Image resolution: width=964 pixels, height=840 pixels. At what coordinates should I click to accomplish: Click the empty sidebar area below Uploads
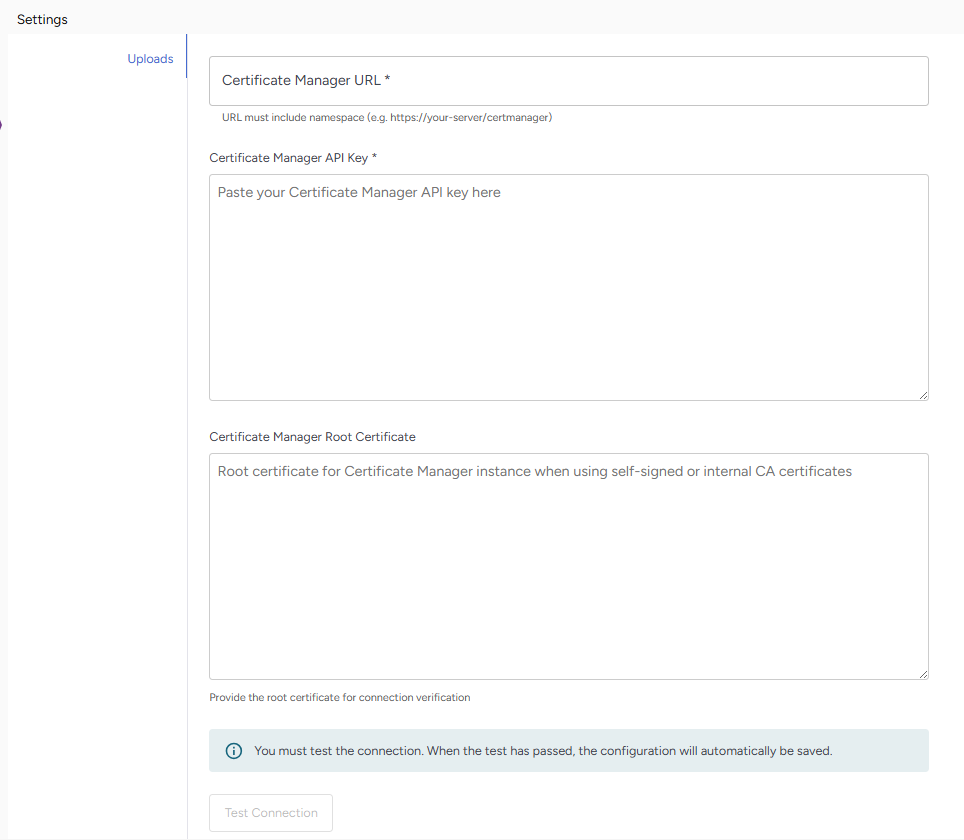(x=95, y=400)
